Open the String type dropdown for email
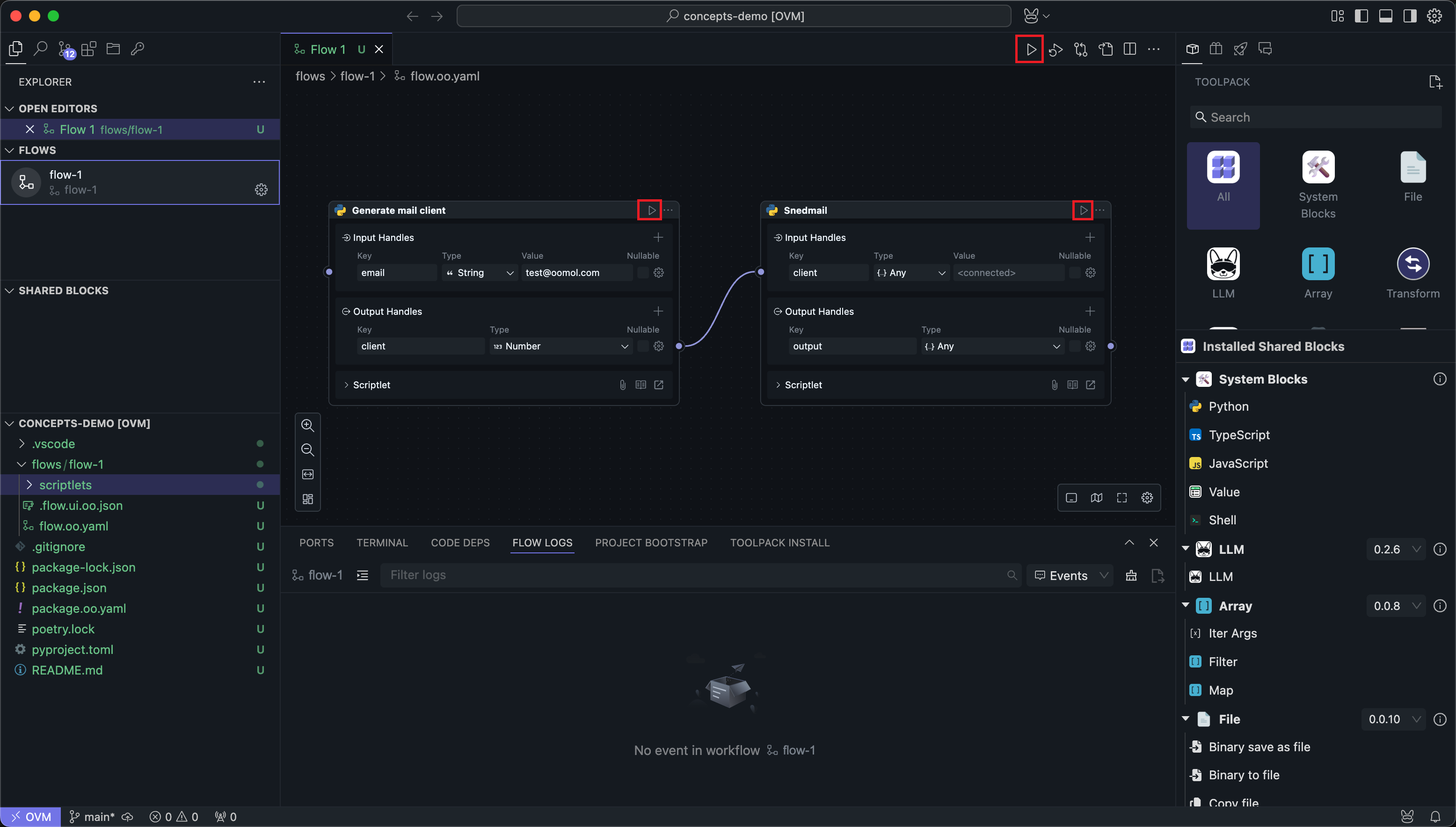Image resolution: width=1456 pixels, height=827 pixels. (480, 273)
